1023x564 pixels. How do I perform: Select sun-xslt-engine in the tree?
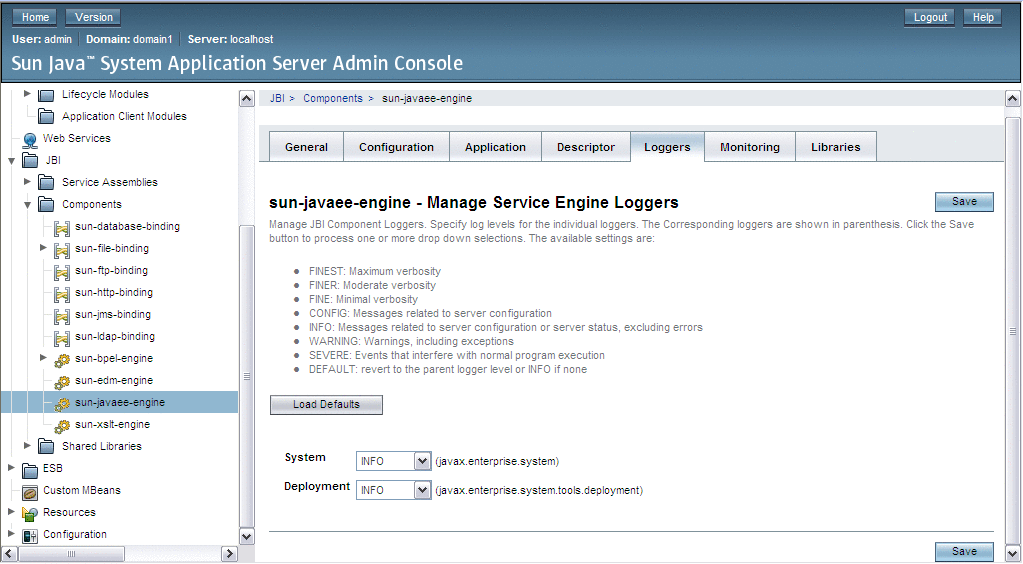[112, 424]
